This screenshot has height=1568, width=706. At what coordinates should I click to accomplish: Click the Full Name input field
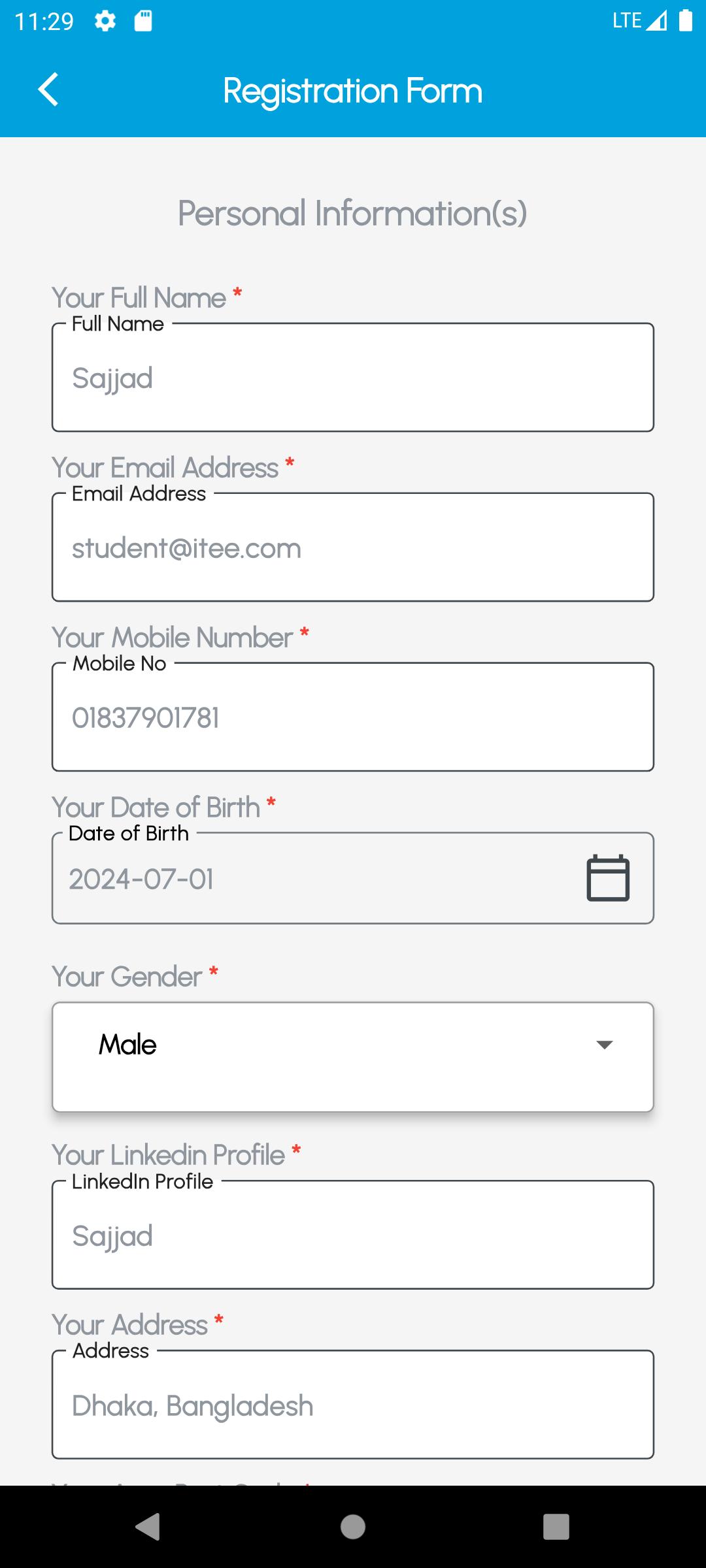coord(353,378)
